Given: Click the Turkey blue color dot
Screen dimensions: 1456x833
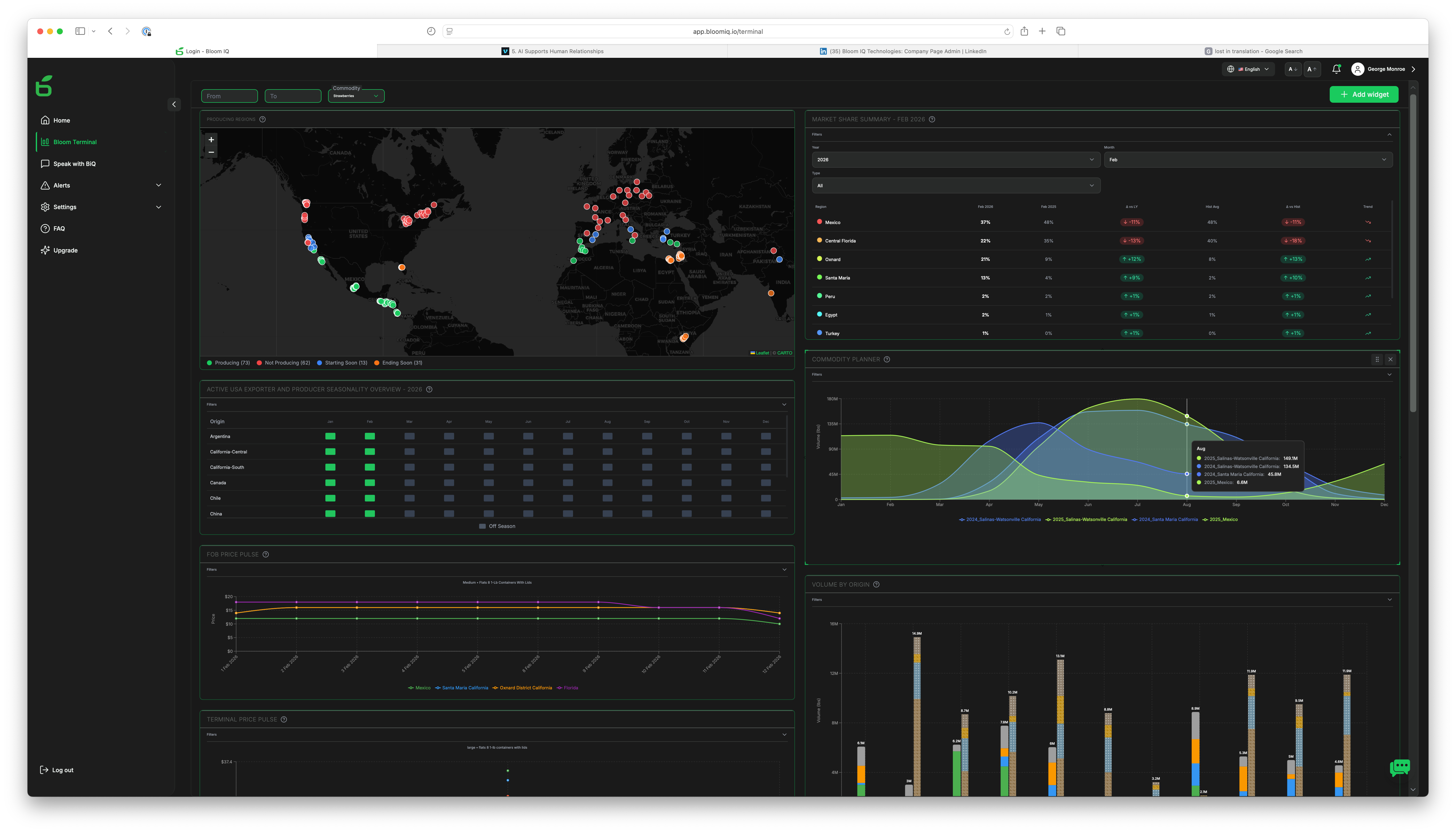Looking at the screenshot, I should pyautogui.click(x=819, y=333).
